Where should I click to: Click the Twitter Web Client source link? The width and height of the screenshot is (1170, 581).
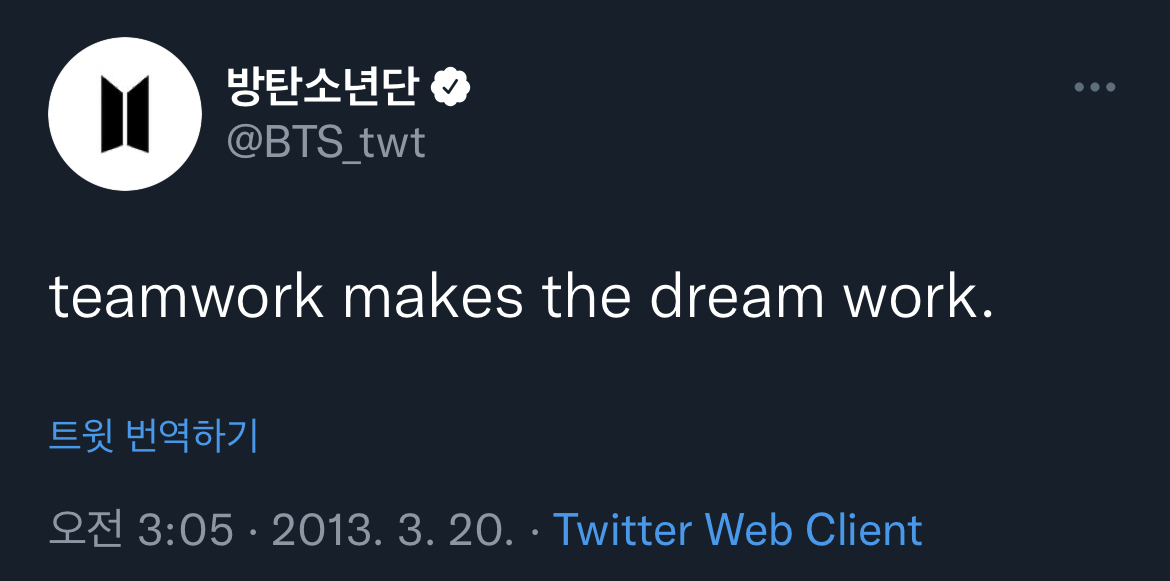(x=737, y=529)
